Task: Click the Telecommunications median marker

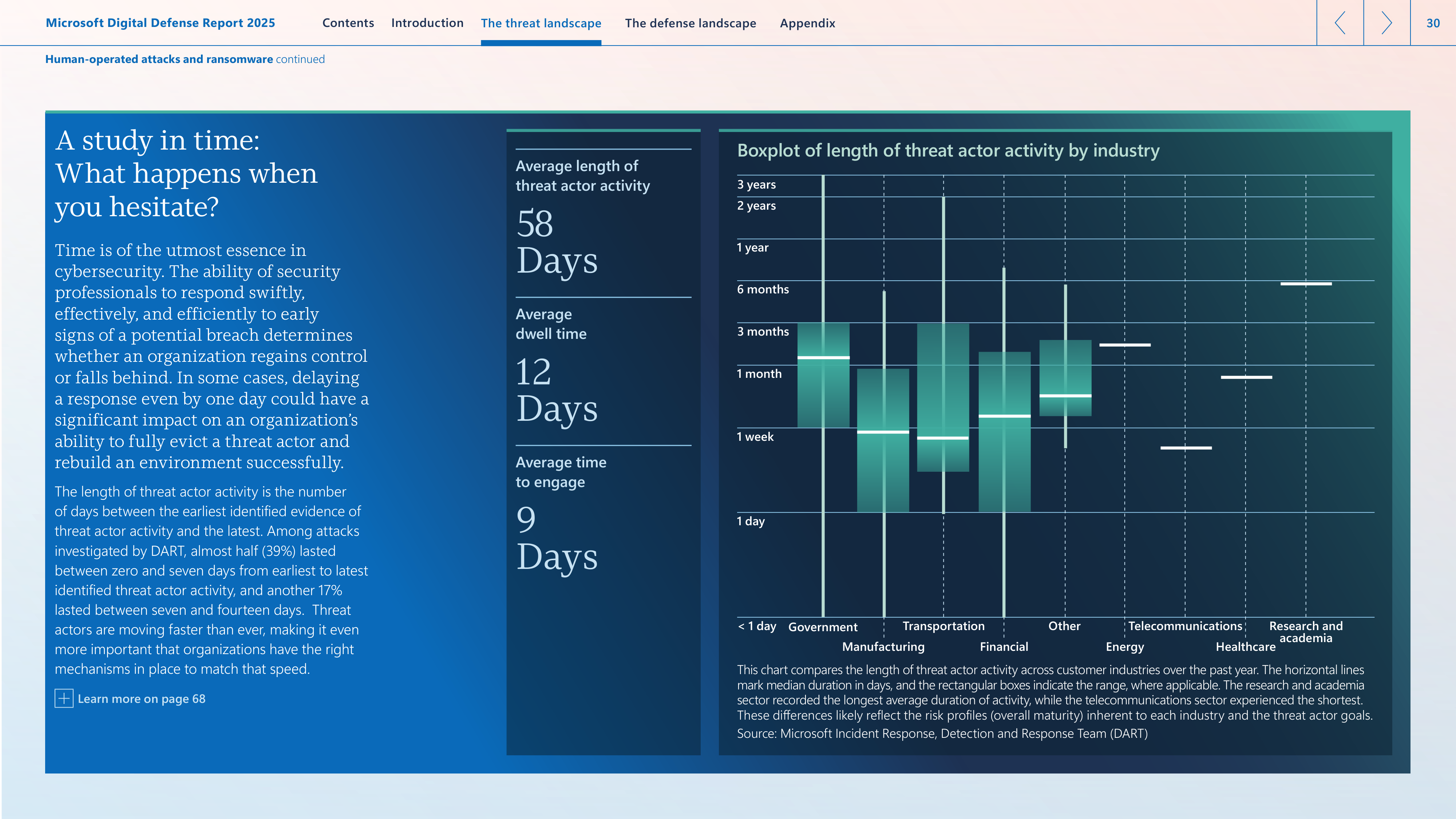Action: [x=1186, y=448]
